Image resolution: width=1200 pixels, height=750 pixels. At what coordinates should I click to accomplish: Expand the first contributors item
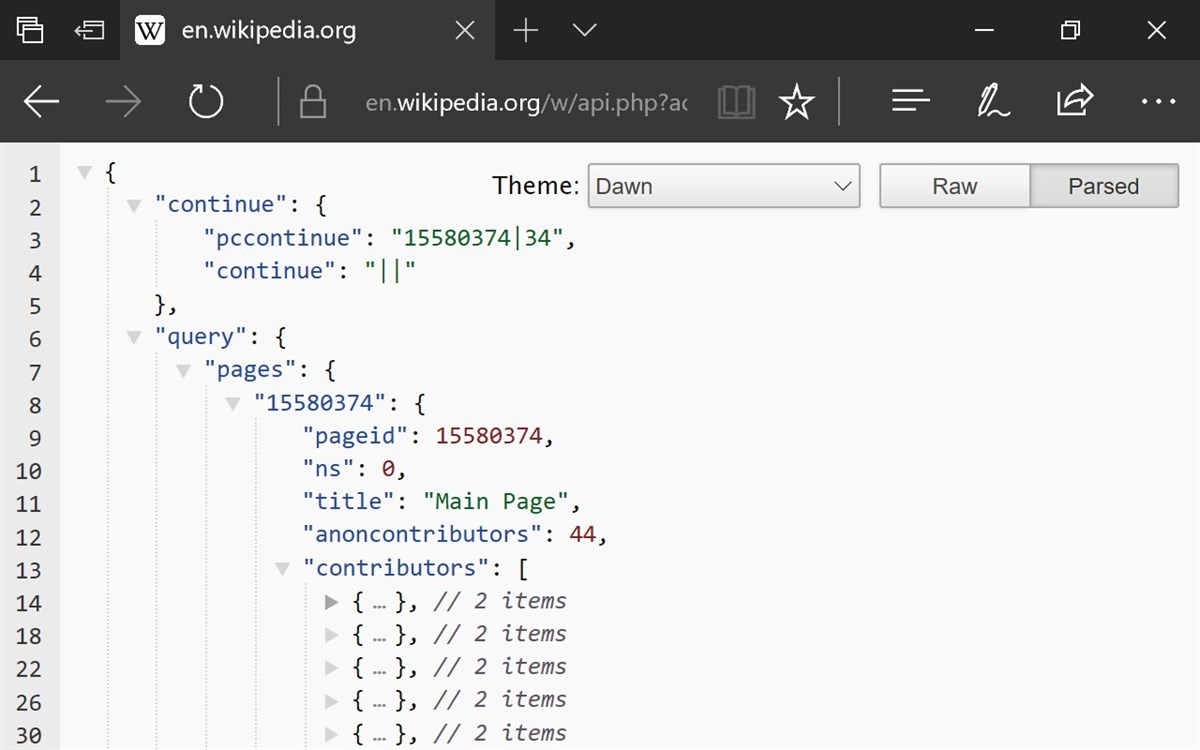click(x=331, y=601)
